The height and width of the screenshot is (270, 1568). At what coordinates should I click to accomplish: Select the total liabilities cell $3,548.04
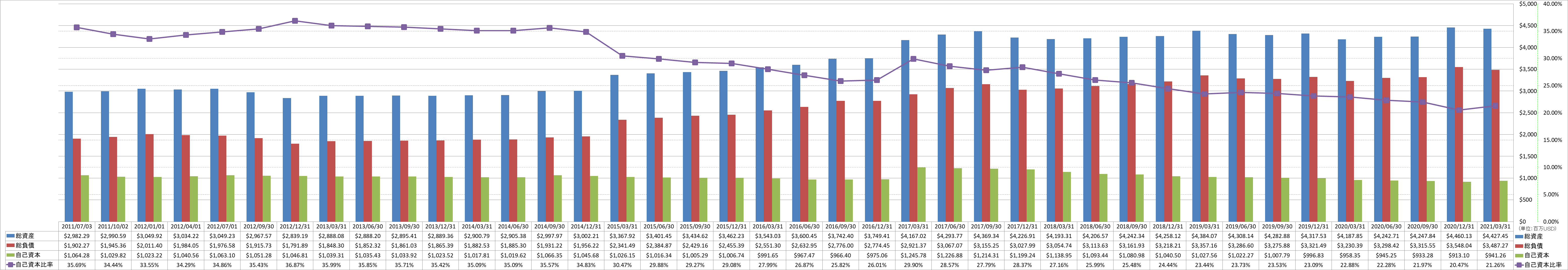click(1458, 245)
